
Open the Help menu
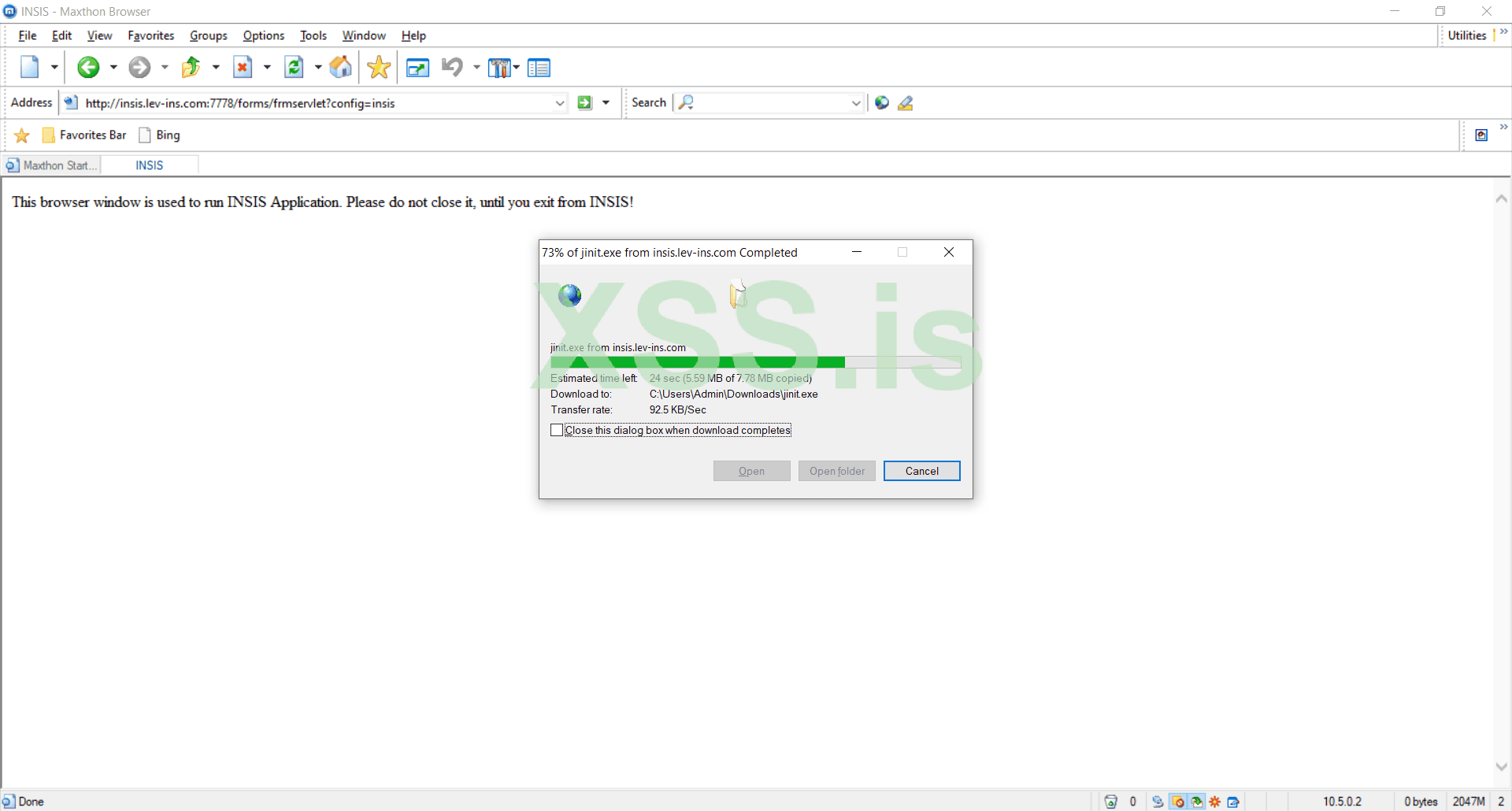[x=413, y=35]
